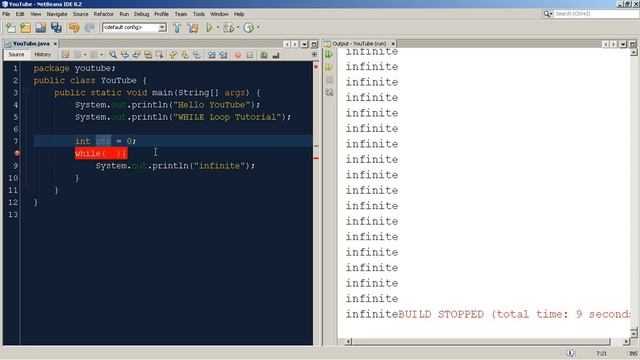This screenshot has width=640, height=360.
Task: Click the editor scroll tabs right arrow
Action: (295, 44)
